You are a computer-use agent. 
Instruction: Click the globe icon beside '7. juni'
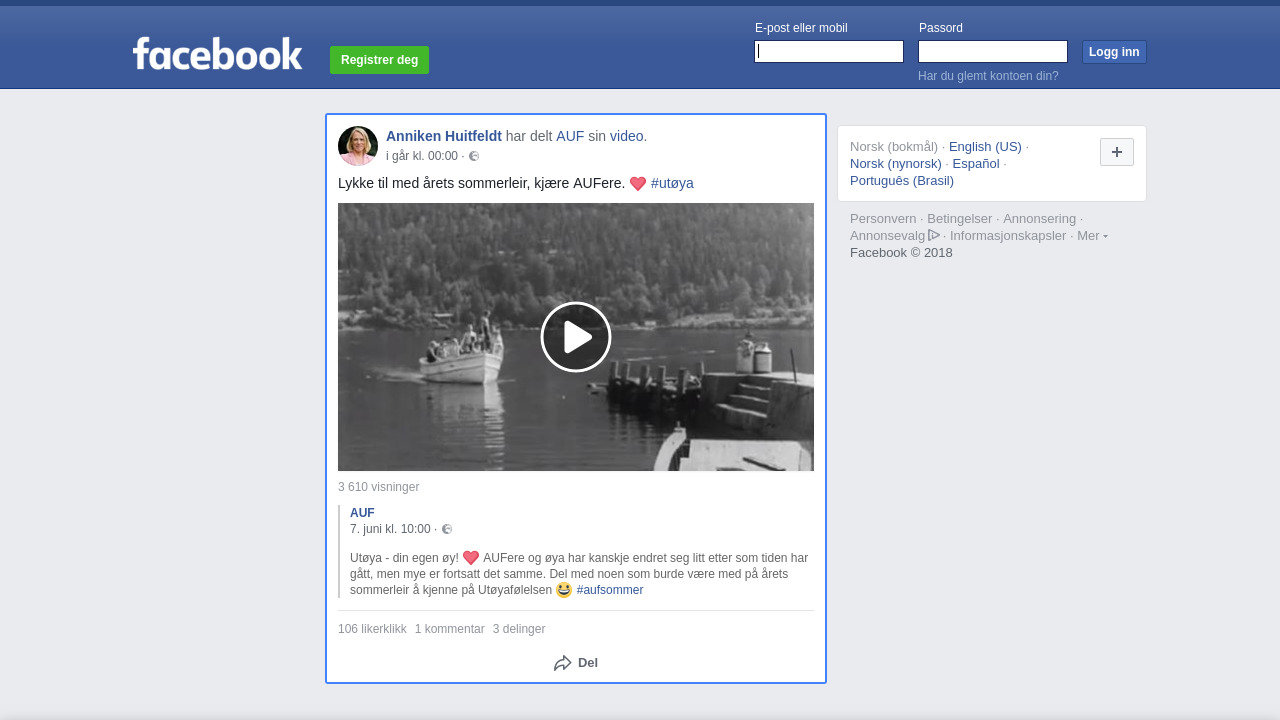click(x=447, y=529)
